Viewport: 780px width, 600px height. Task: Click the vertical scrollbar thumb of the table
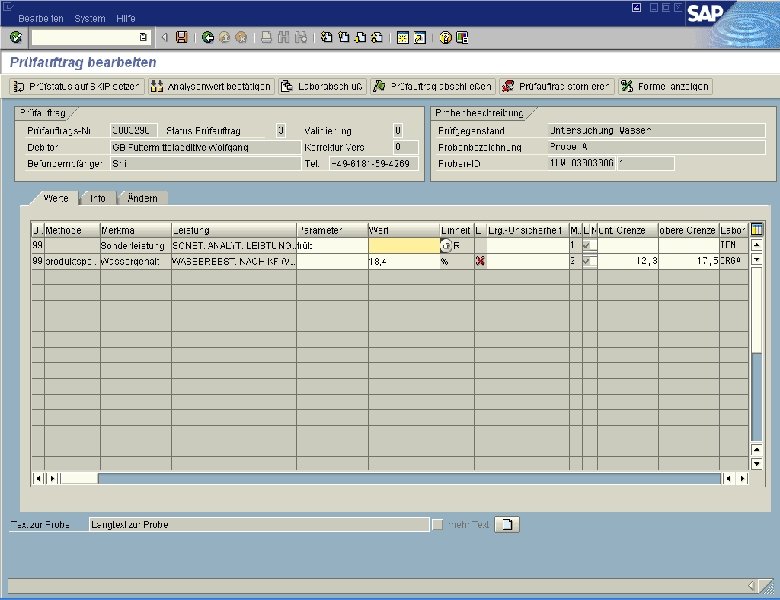(757, 309)
